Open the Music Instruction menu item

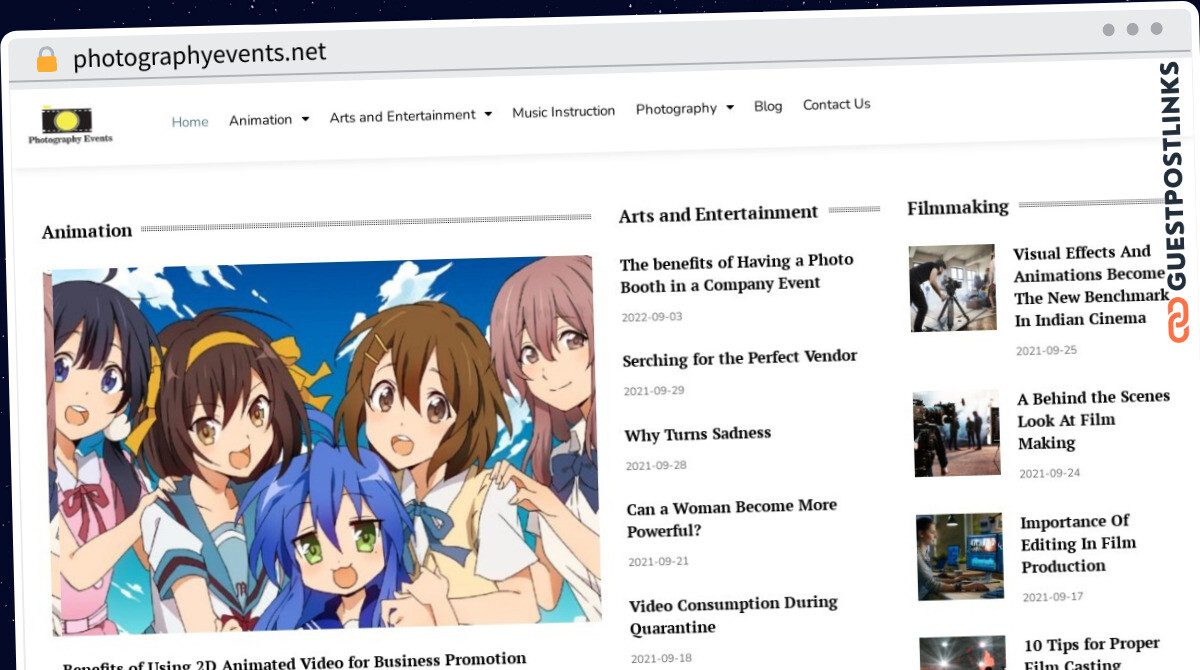pos(564,111)
